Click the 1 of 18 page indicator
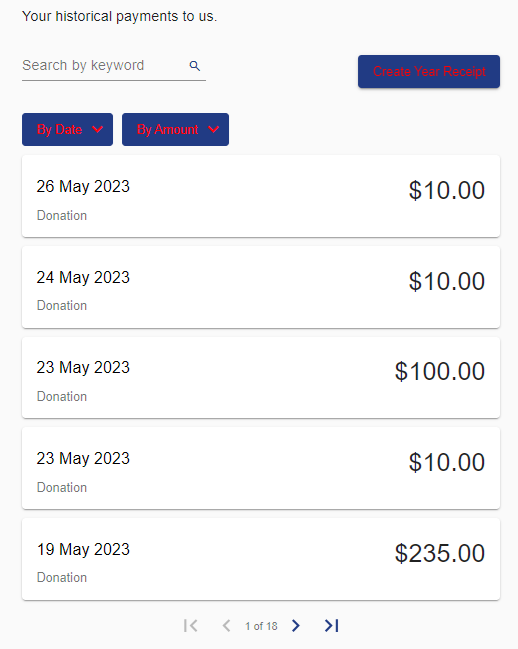Image resolution: width=518 pixels, height=649 pixels. pos(261,626)
